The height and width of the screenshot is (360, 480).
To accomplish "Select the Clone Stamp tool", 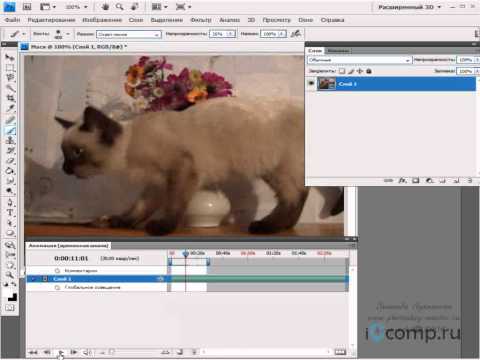I will tap(10, 140).
